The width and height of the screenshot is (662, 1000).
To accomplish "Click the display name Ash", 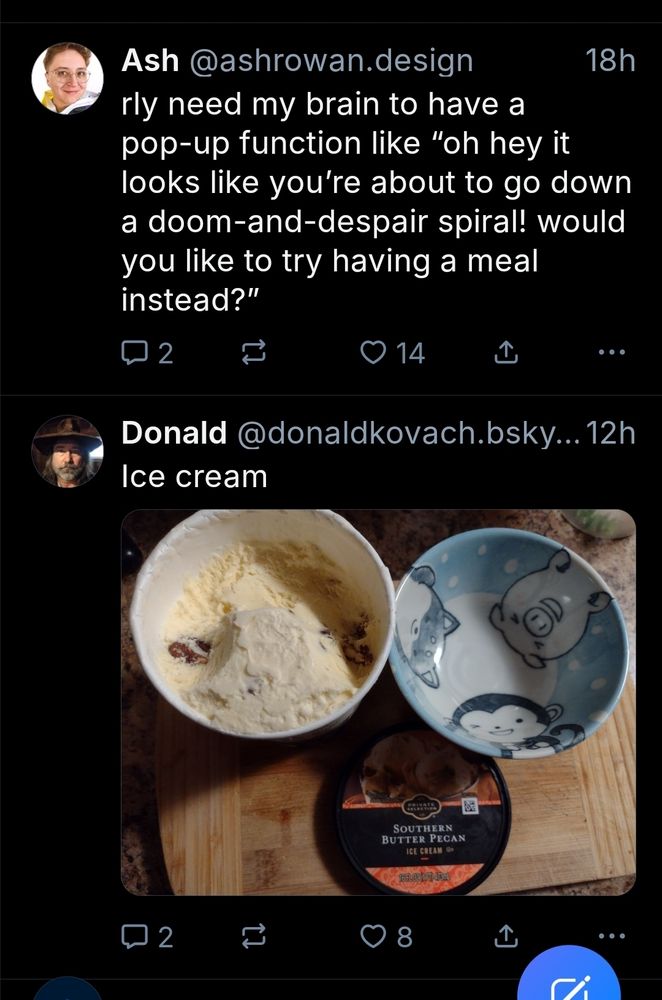I will [x=149, y=61].
